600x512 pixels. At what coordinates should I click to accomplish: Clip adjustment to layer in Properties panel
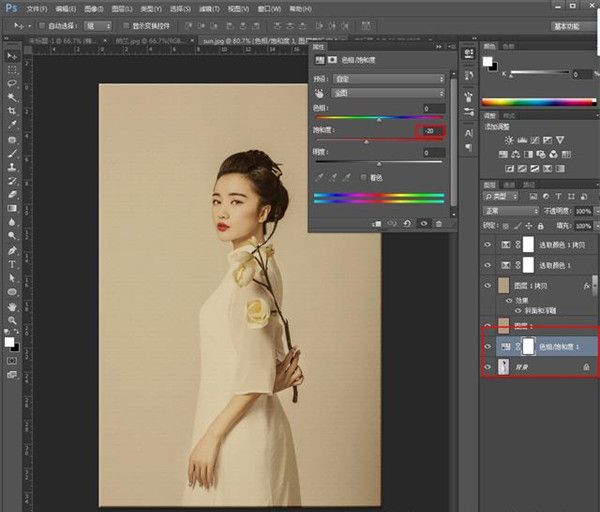(x=377, y=223)
